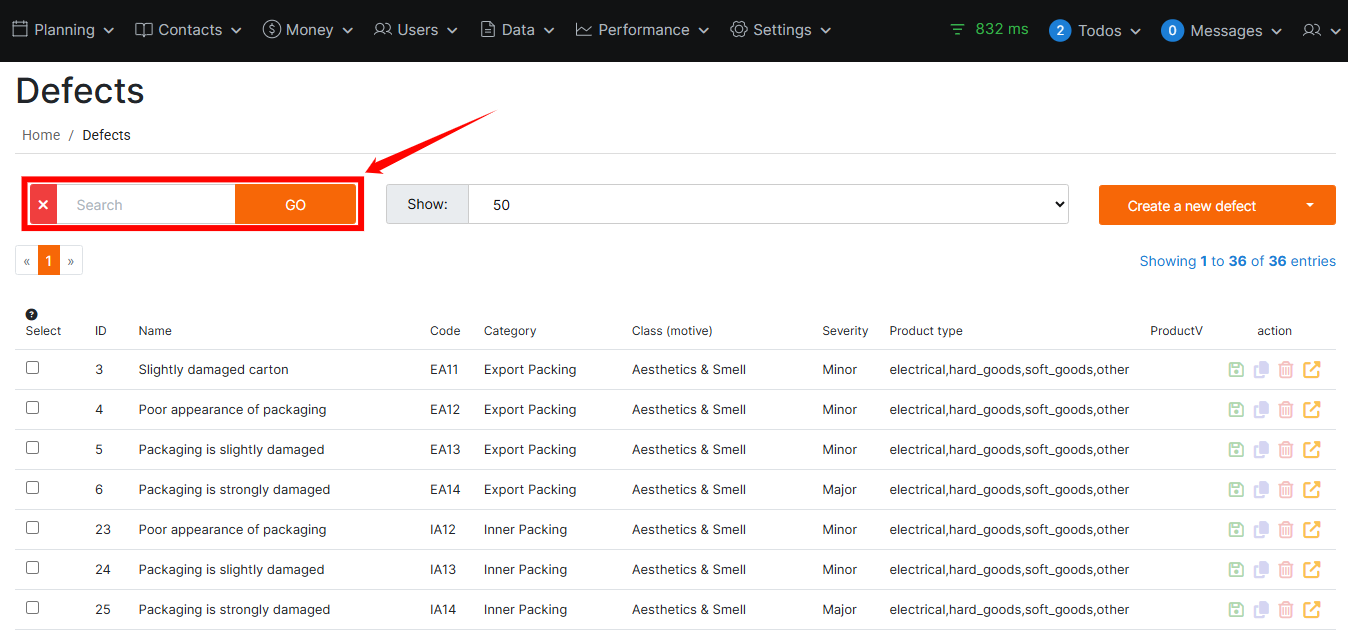This screenshot has width=1348, height=630.
Task: Click the save icon for defect ID 25
Action: click(1236, 610)
